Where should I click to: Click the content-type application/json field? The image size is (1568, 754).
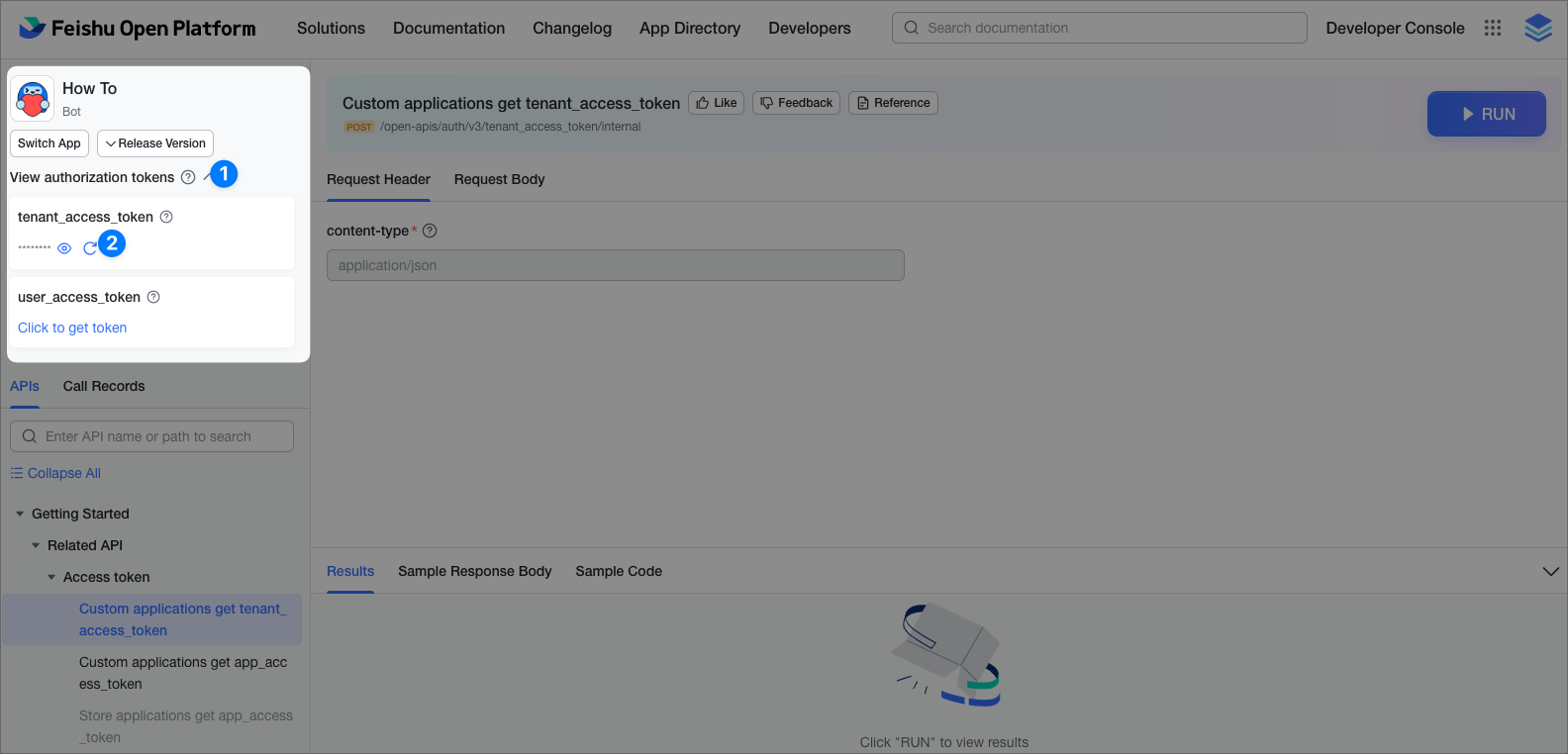[616, 265]
